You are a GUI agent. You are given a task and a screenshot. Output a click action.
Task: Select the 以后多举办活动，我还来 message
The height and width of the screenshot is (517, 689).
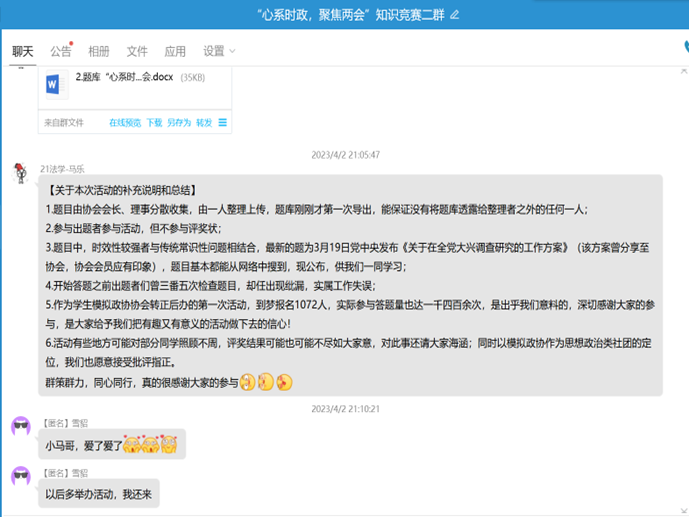pos(99,494)
